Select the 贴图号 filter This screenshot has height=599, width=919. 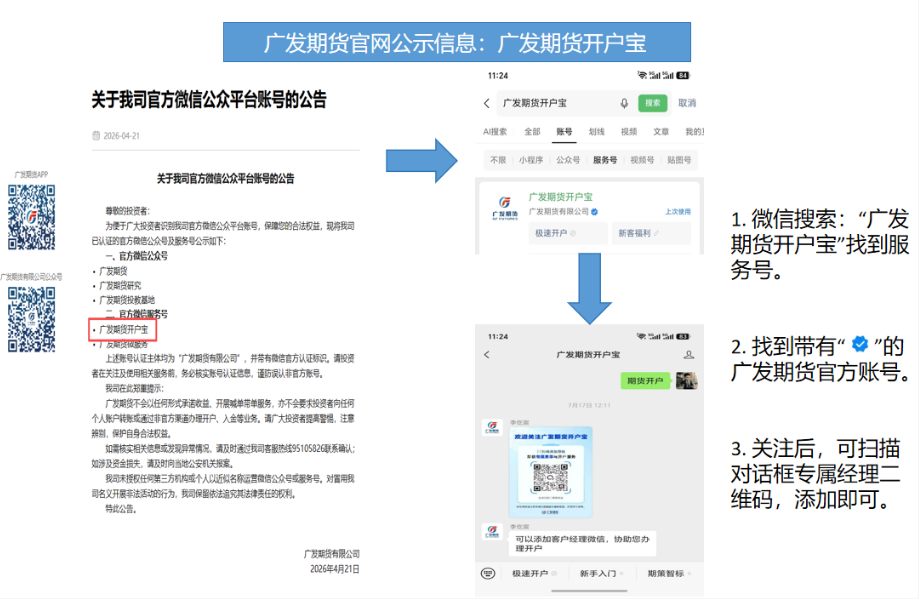(679, 160)
